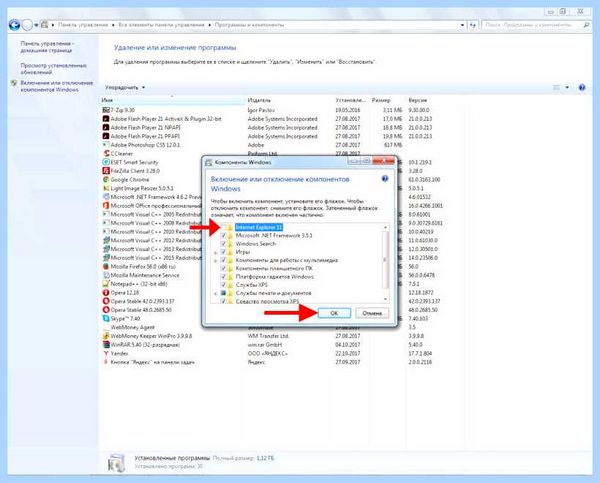Sort the list by the Имя column
This screenshot has width=600, height=483.
coord(171,100)
